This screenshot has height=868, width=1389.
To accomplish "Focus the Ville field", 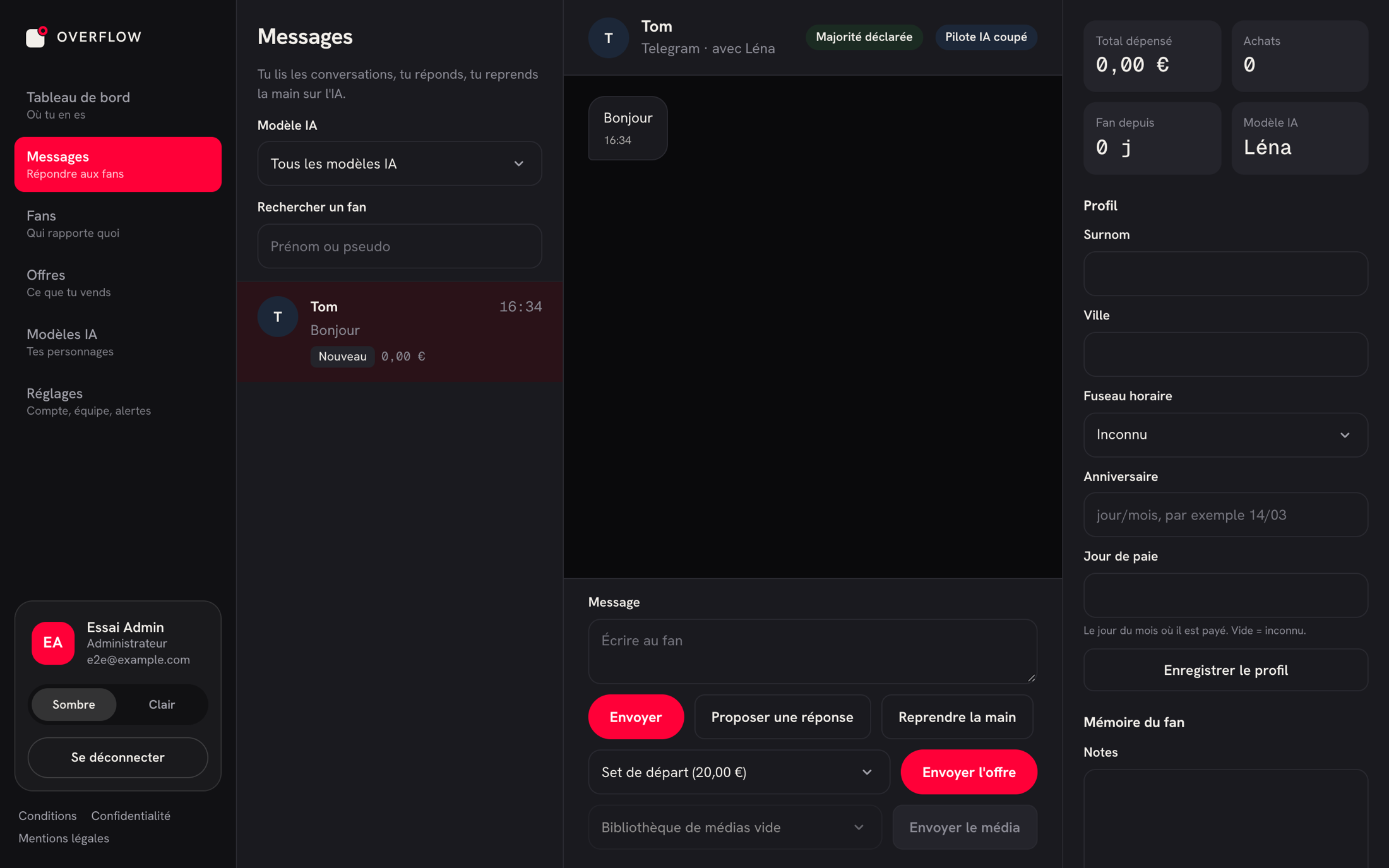I will 1225,355.
